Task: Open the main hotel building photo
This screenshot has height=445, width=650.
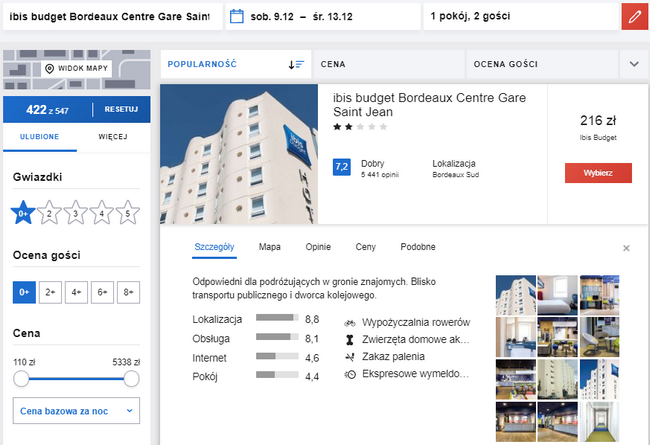Action: [239, 154]
